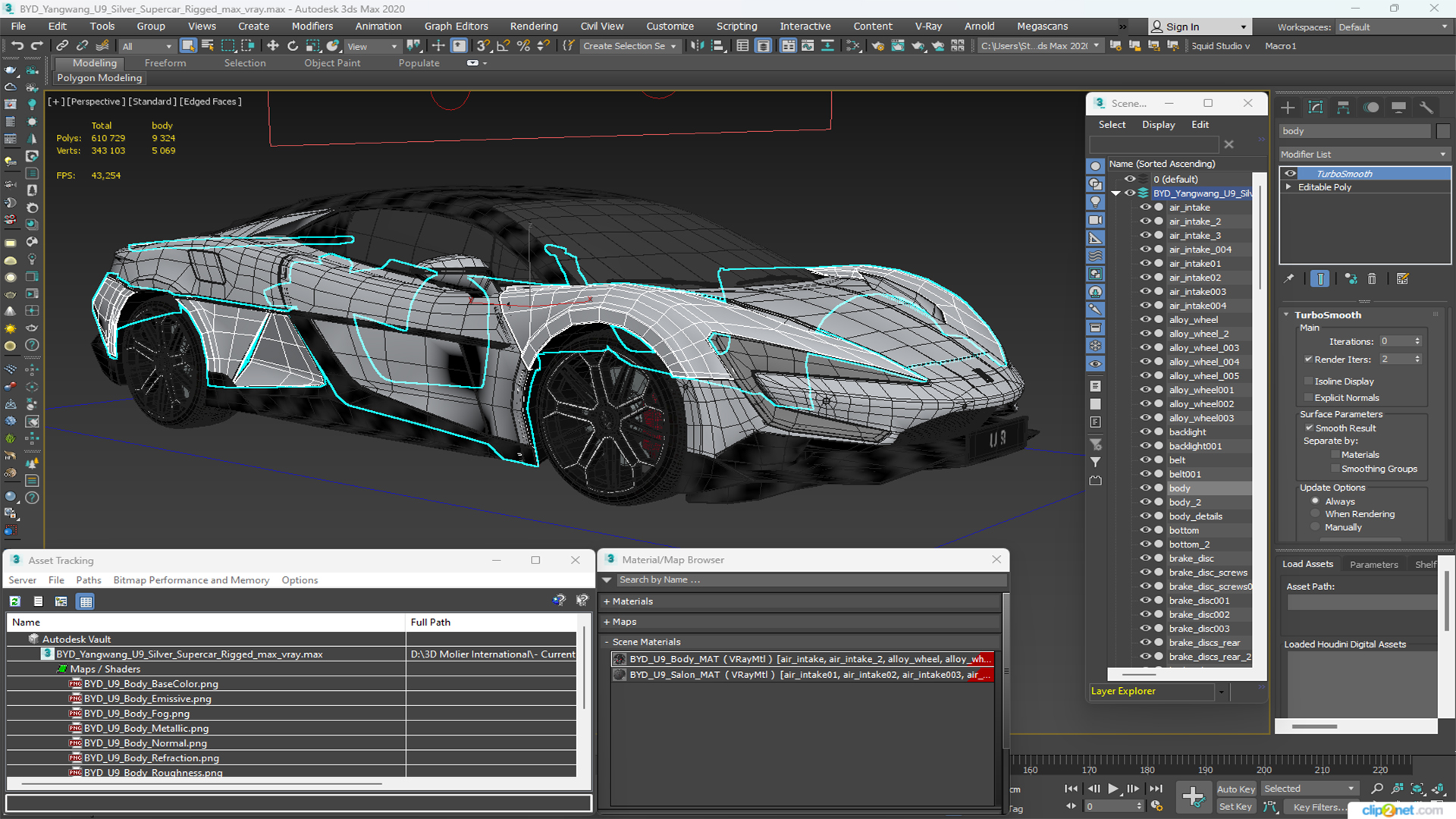Open the Rendering menu

pos(534,27)
